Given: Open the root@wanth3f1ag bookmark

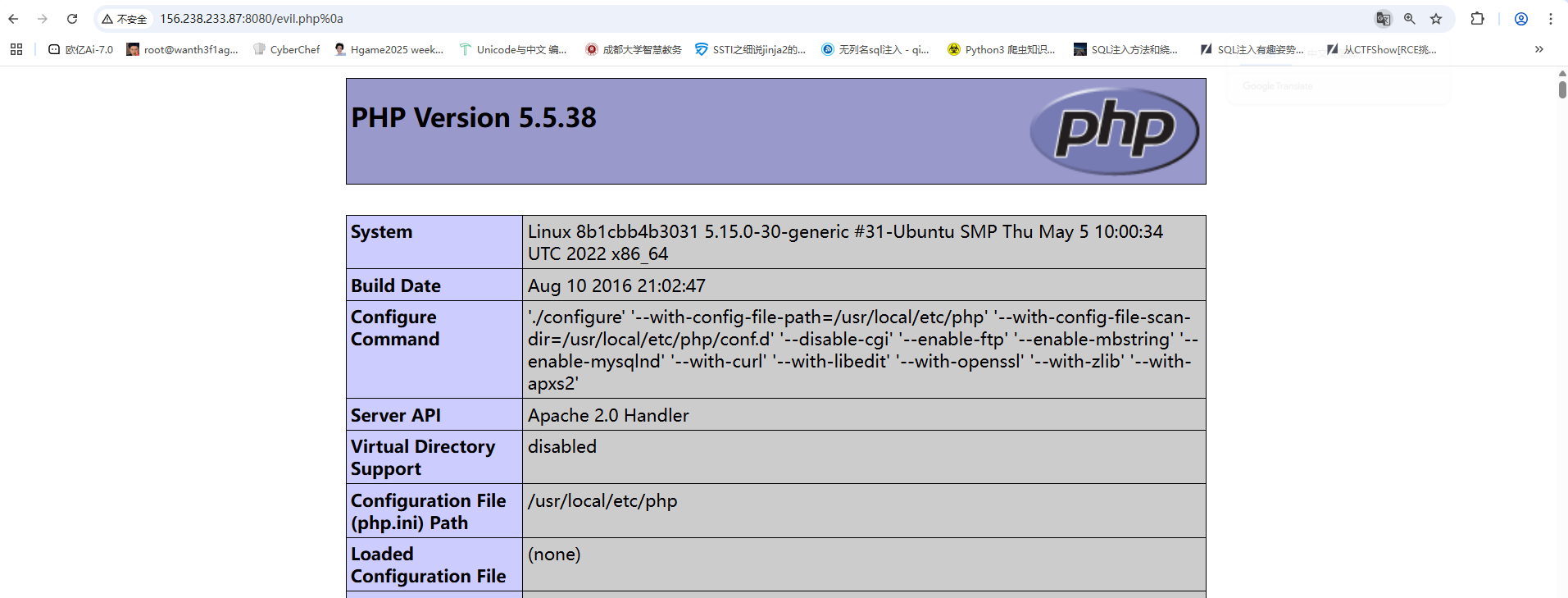Looking at the screenshot, I should tap(183, 49).
